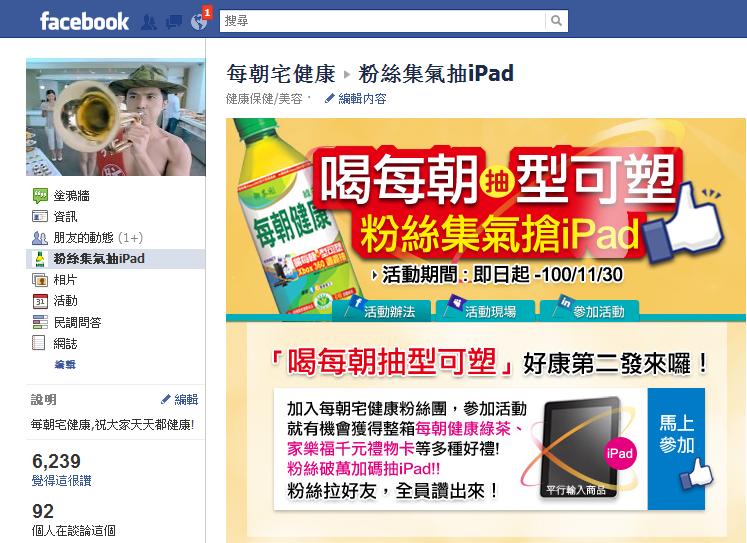Open 朋友的動態 in the sidebar
This screenshot has width=747, height=543.
click(116, 237)
